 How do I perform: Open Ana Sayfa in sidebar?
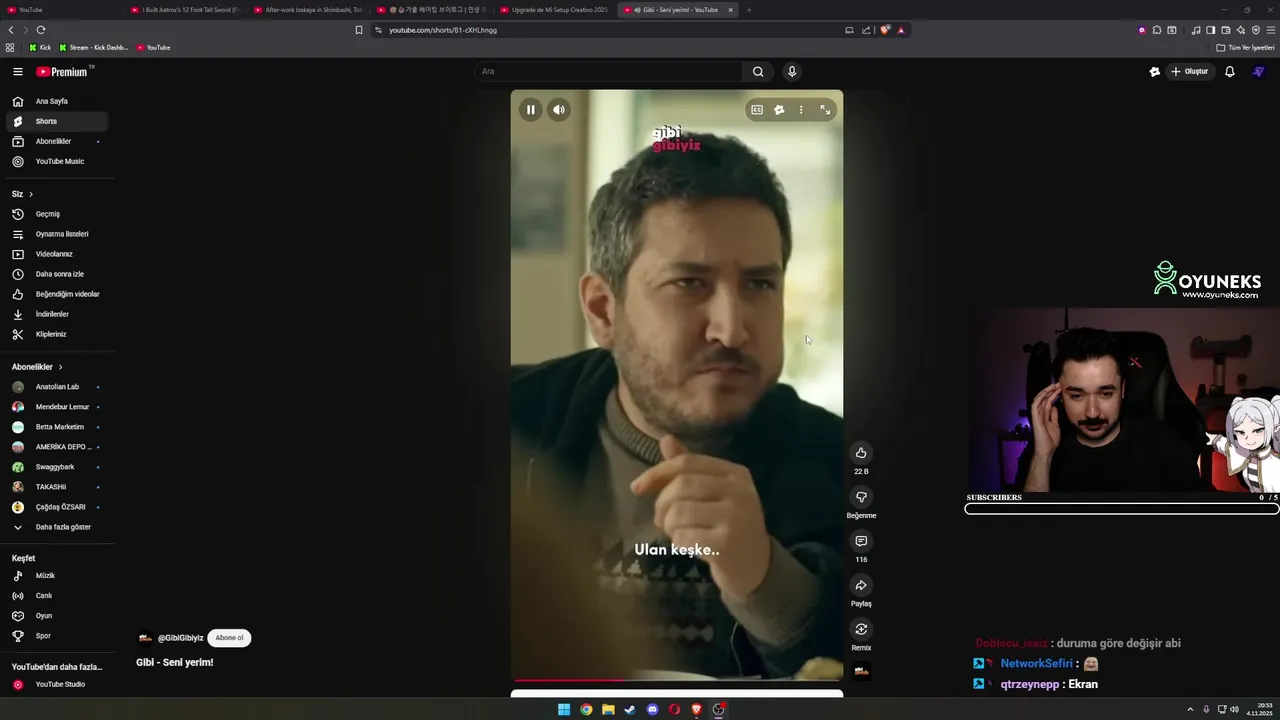[x=57, y=101]
